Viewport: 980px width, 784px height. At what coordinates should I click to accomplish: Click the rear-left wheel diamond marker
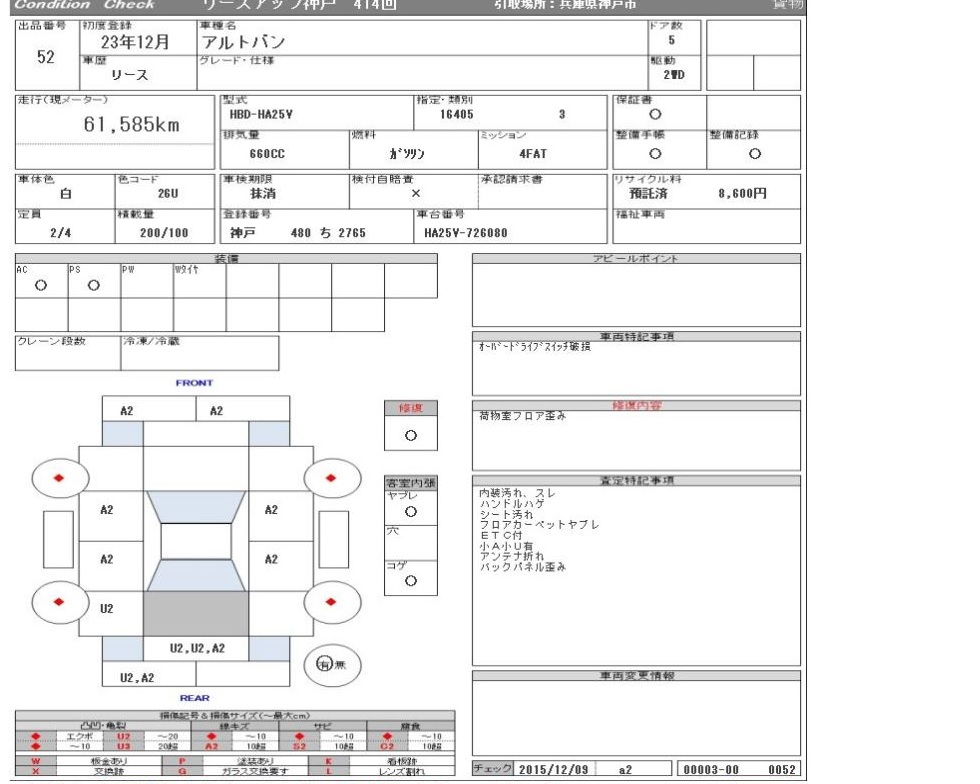tap(58, 602)
